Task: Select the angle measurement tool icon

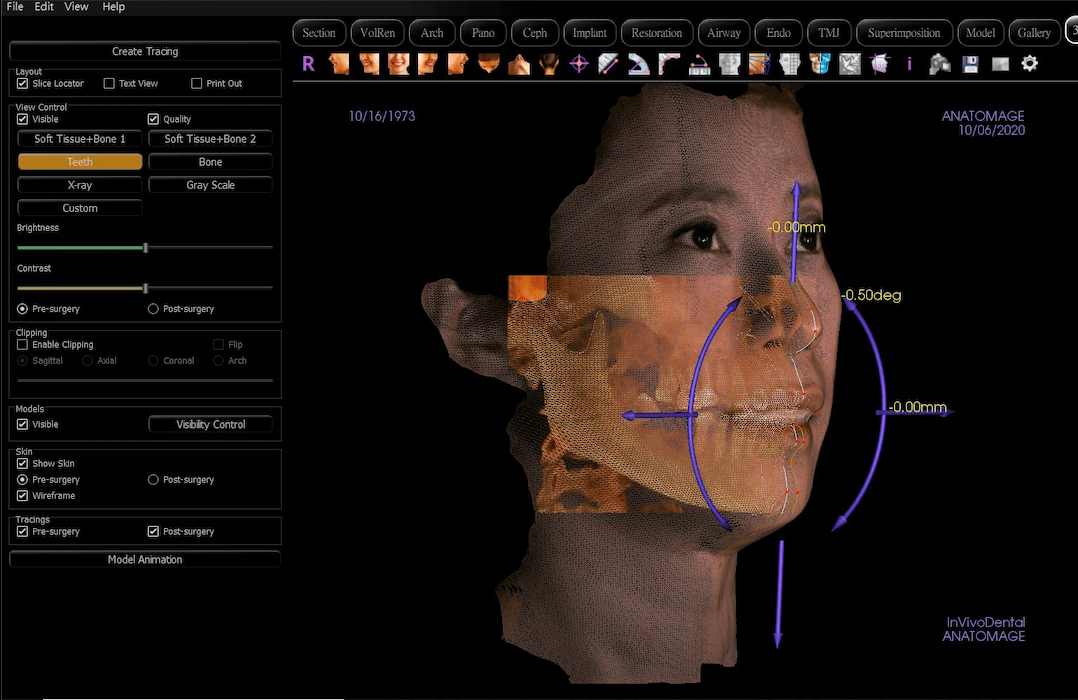Action: [639, 64]
